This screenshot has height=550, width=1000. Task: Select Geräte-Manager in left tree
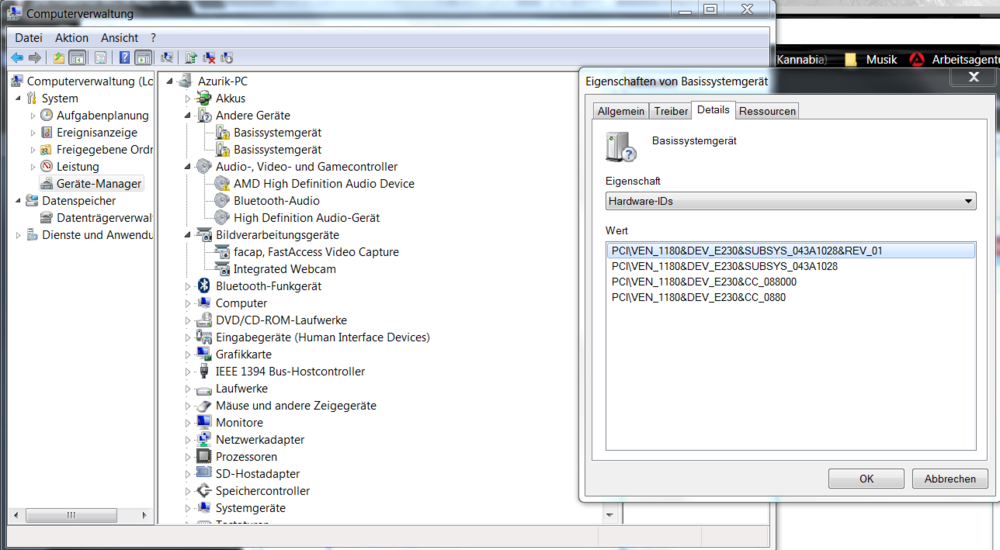[99, 184]
